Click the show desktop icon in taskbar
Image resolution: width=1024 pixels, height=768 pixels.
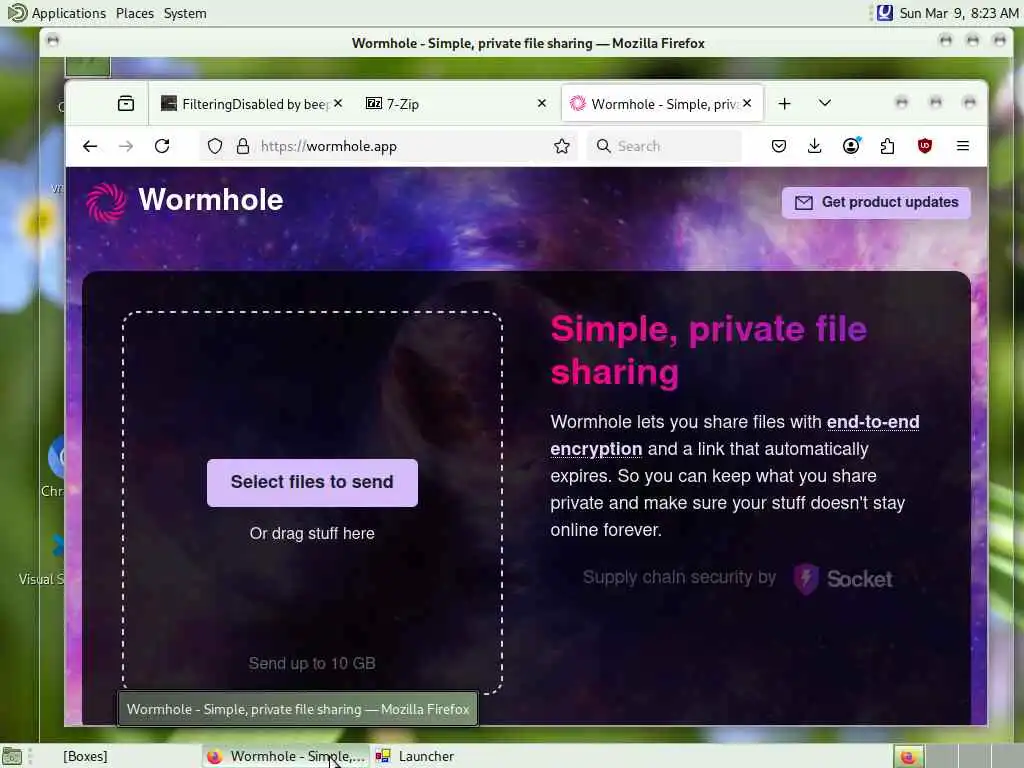tap(12, 756)
